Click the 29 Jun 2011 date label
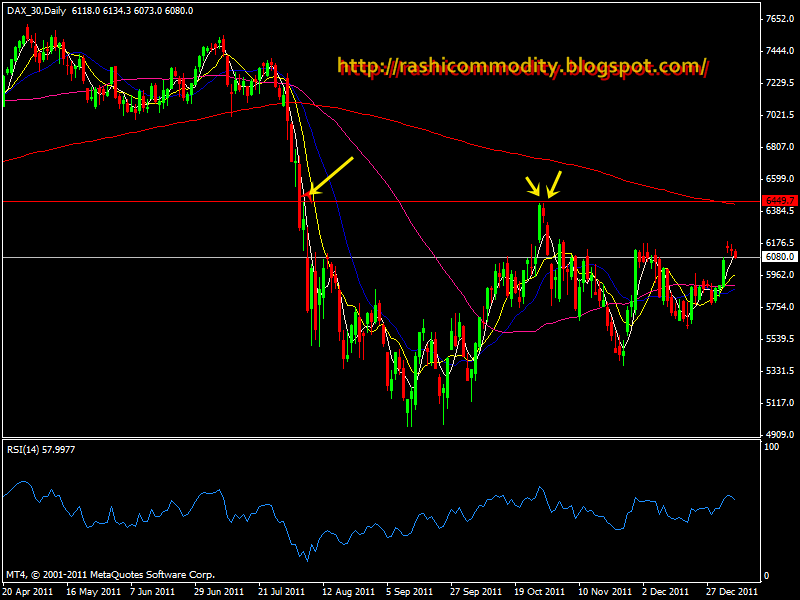The width and height of the screenshot is (800, 600). pos(218,592)
